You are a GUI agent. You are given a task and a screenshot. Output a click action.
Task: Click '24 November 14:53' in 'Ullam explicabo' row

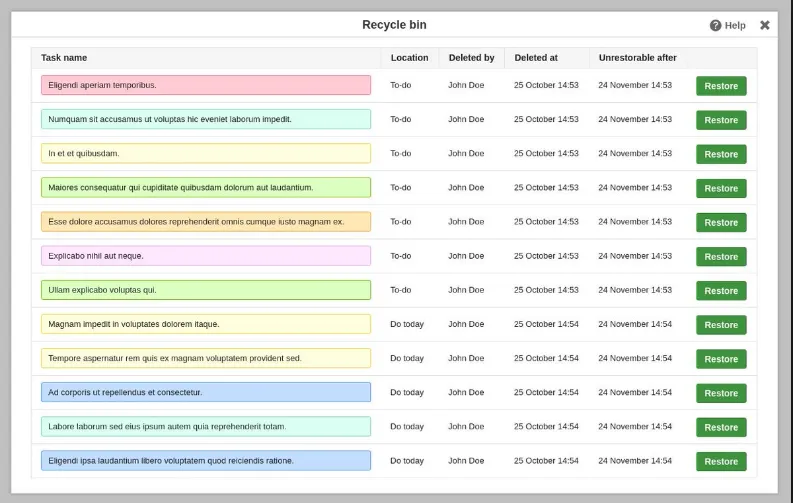pyautogui.click(x=635, y=290)
